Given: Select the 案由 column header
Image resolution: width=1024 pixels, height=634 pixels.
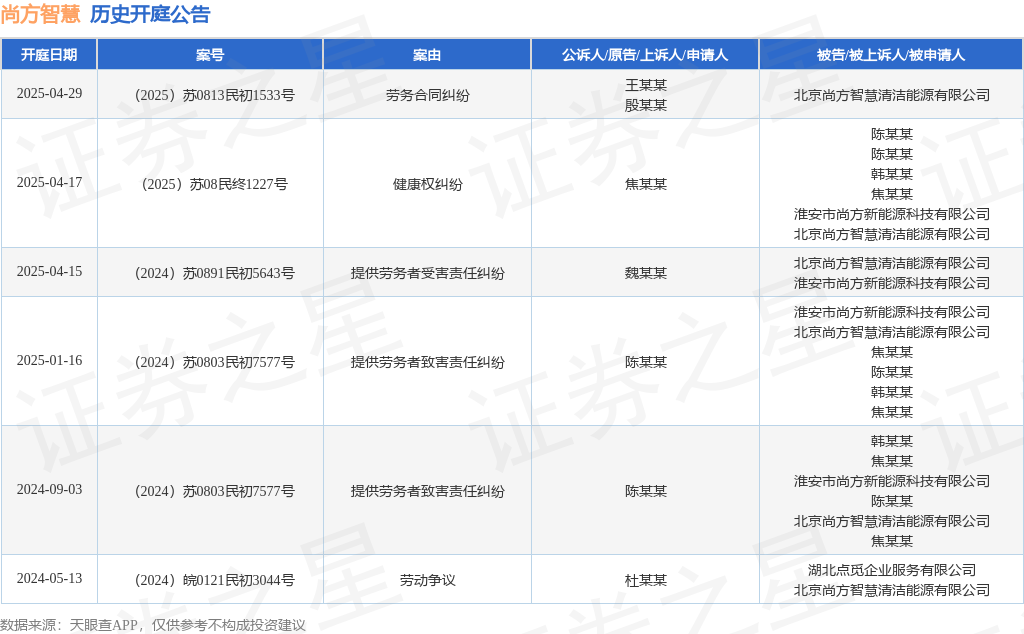Looking at the screenshot, I should click(427, 55).
